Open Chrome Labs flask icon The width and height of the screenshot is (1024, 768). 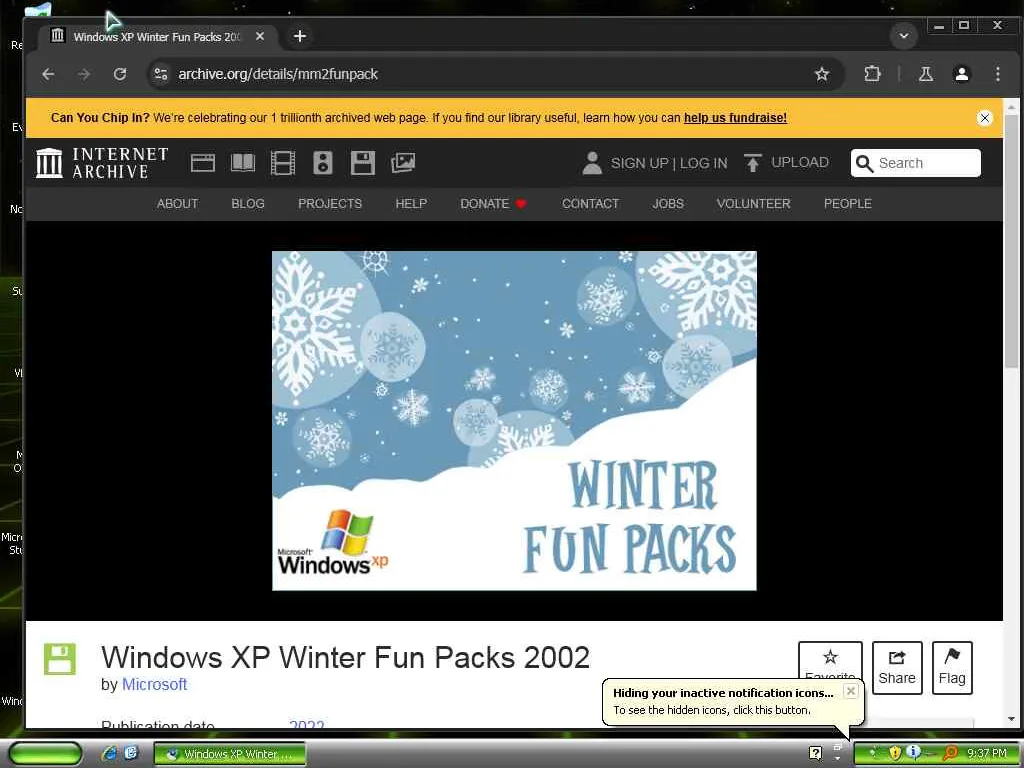(925, 74)
